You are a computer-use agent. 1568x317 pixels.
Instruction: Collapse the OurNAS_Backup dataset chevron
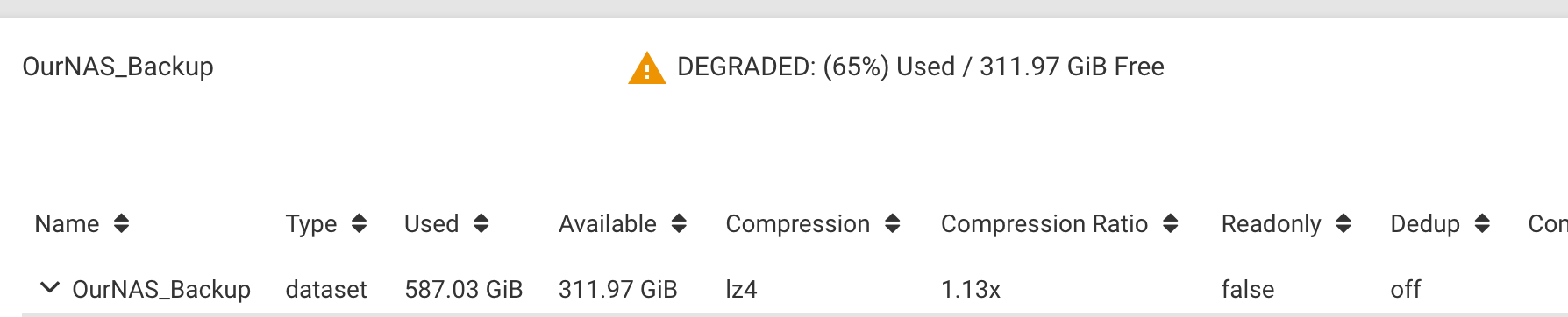pyautogui.click(x=50, y=287)
